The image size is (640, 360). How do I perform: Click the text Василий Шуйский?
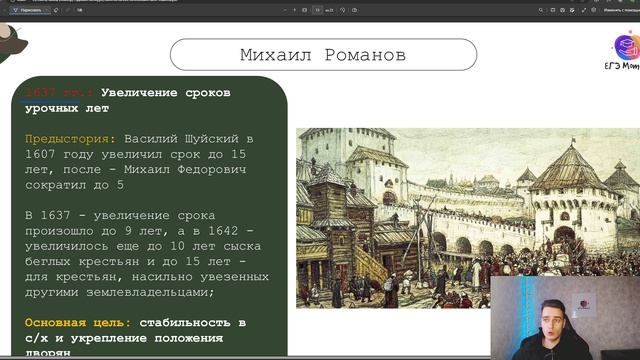[x=181, y=139]
